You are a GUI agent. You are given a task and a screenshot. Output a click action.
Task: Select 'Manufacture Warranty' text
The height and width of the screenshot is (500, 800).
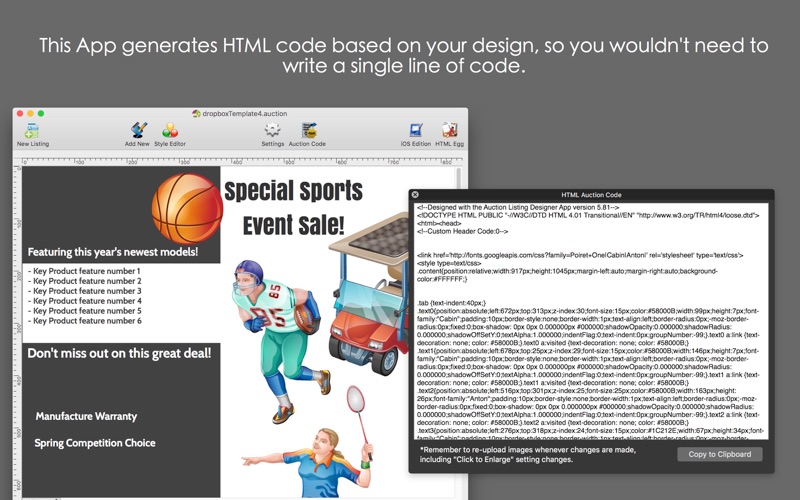[x=86, y=416]
